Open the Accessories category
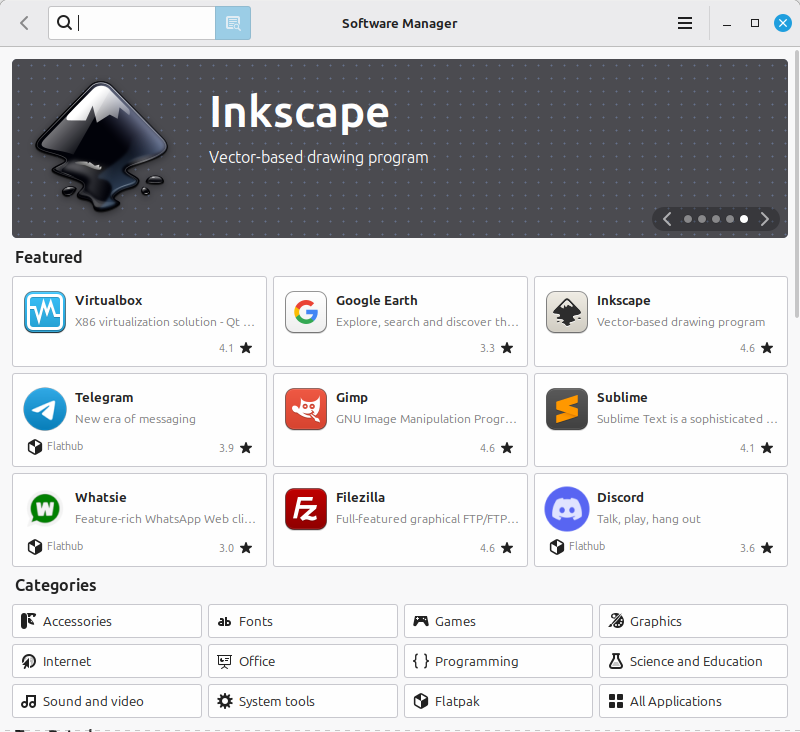 [x=107, y=621]
